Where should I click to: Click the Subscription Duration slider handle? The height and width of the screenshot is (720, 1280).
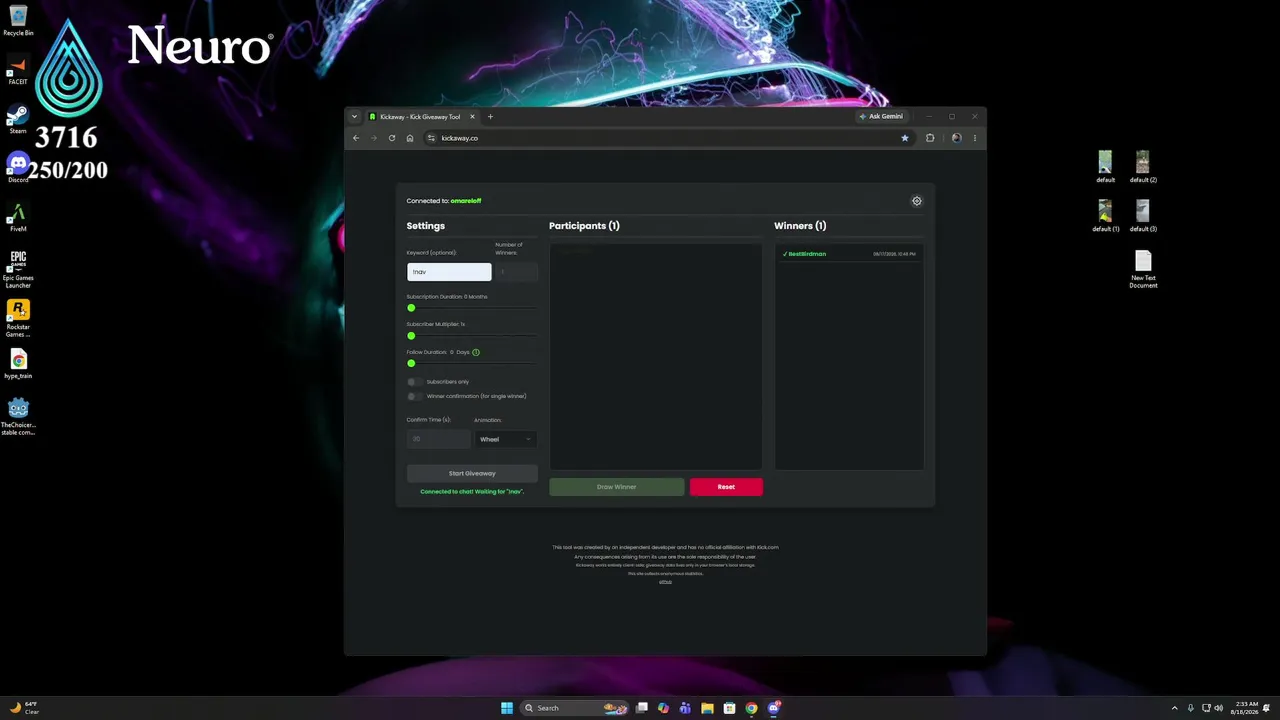[x=411, y=308]
